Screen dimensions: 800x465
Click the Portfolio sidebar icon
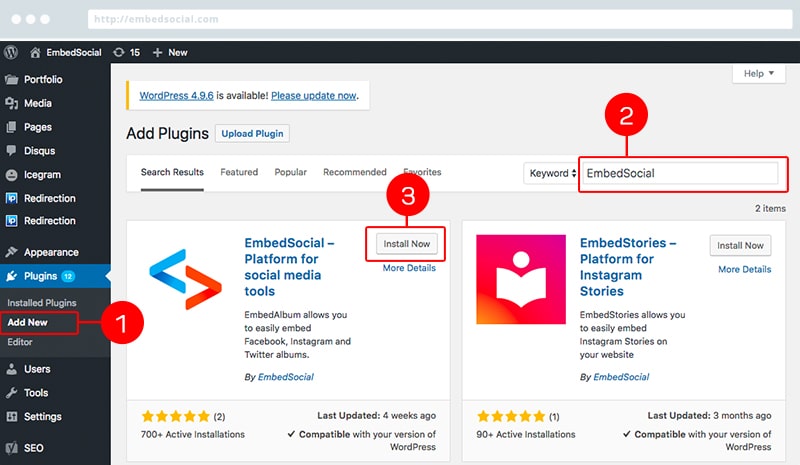coord(11,80)
